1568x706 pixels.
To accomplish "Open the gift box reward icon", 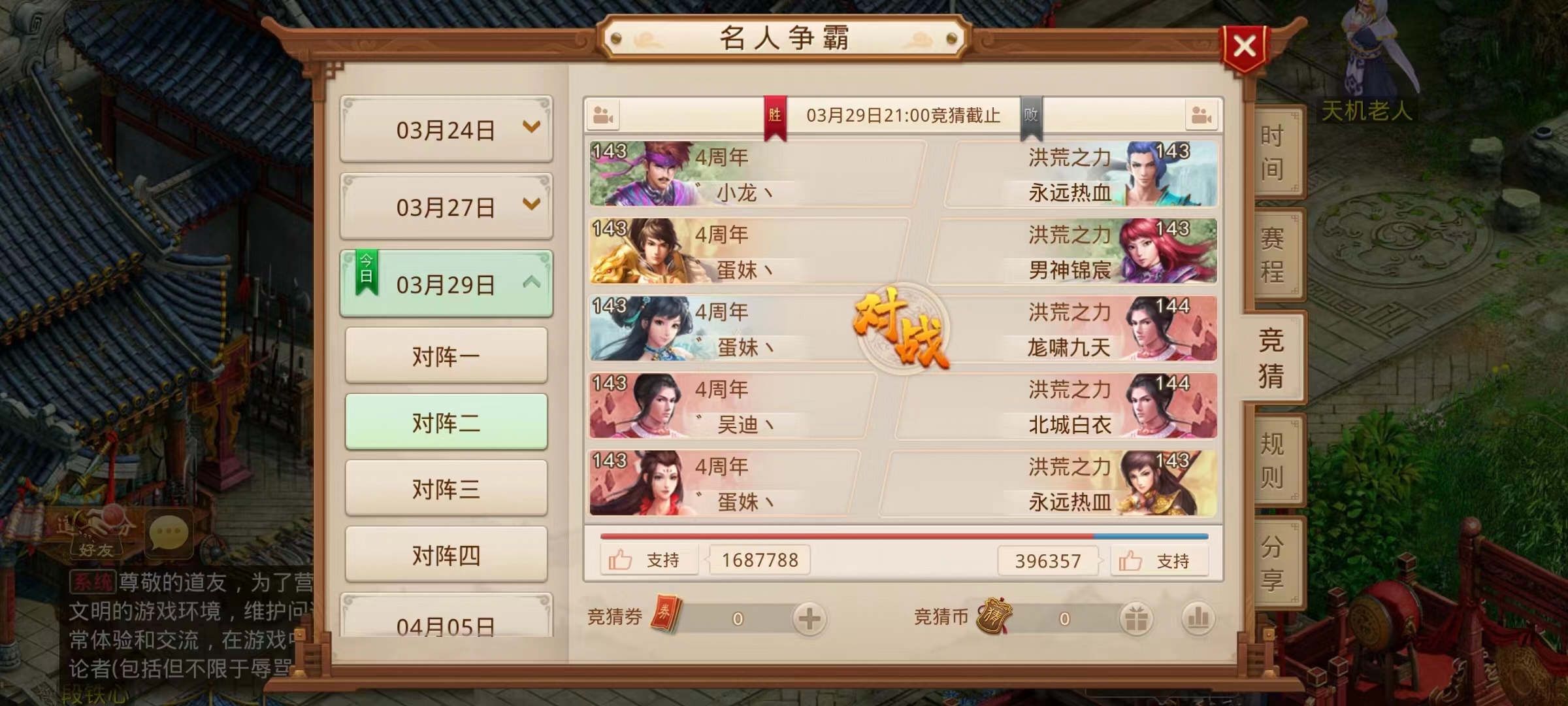I will (1136, 618).
